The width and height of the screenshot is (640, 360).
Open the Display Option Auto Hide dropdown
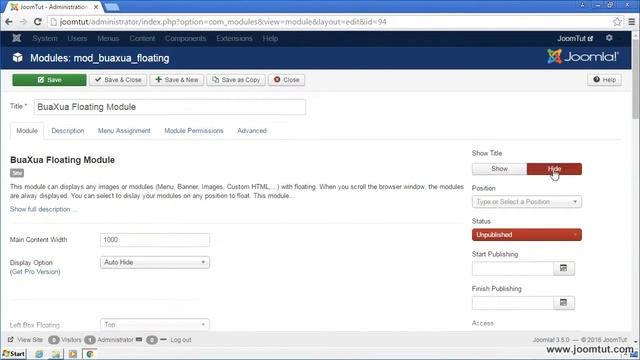click(x=155, y=262)
